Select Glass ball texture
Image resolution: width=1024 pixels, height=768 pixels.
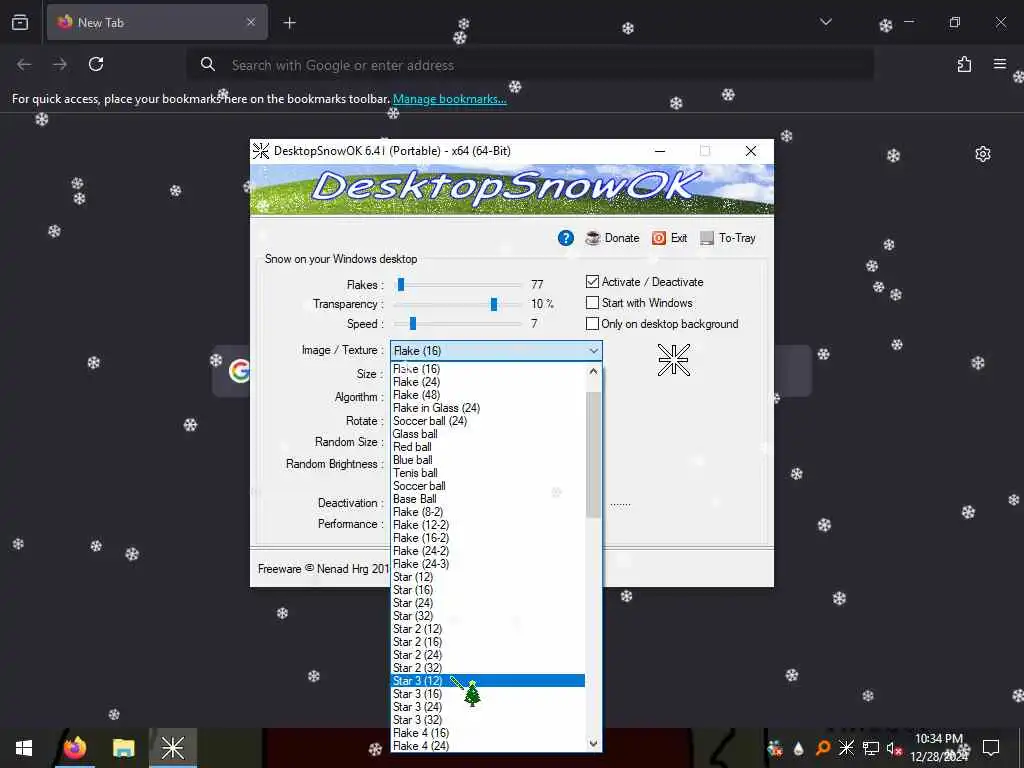[488, 434]
